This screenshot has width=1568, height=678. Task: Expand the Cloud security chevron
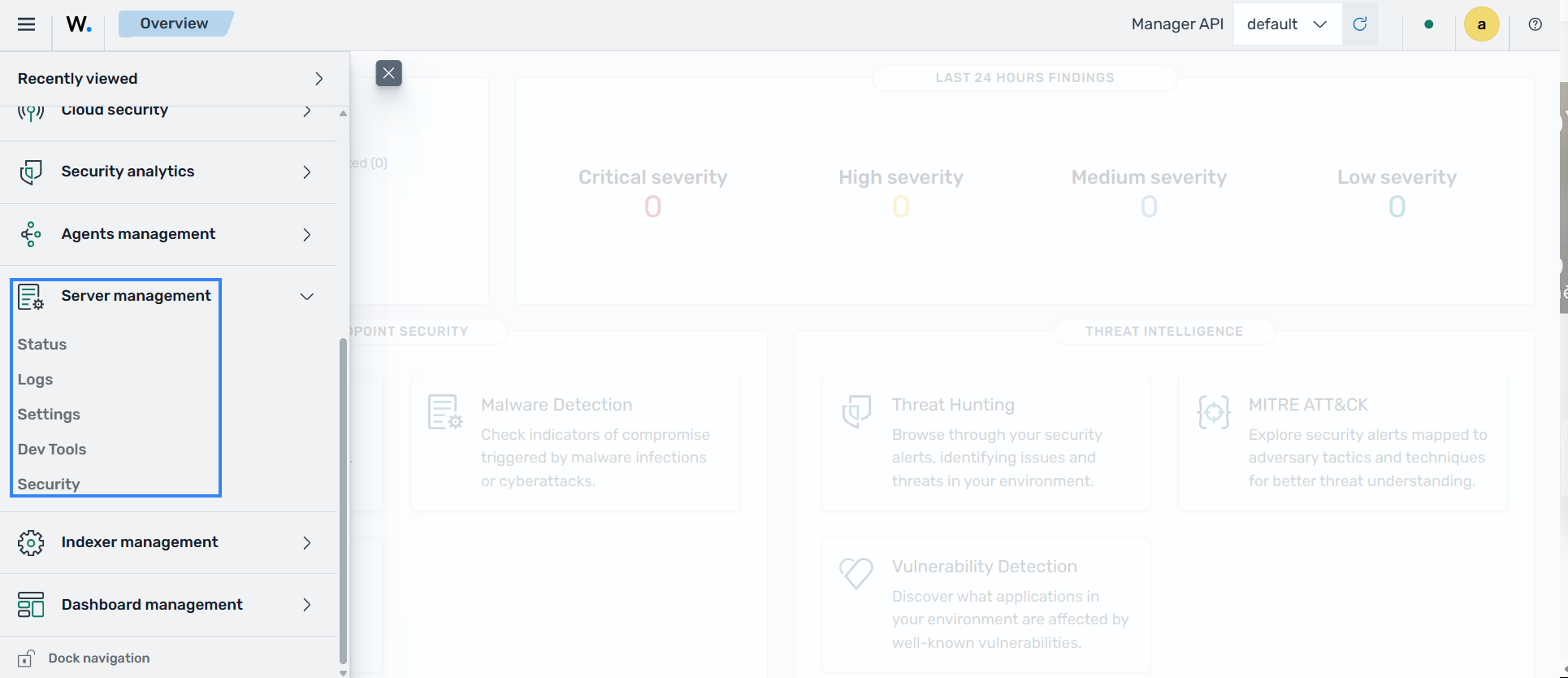pyautogui.click(x=307, y=111)
